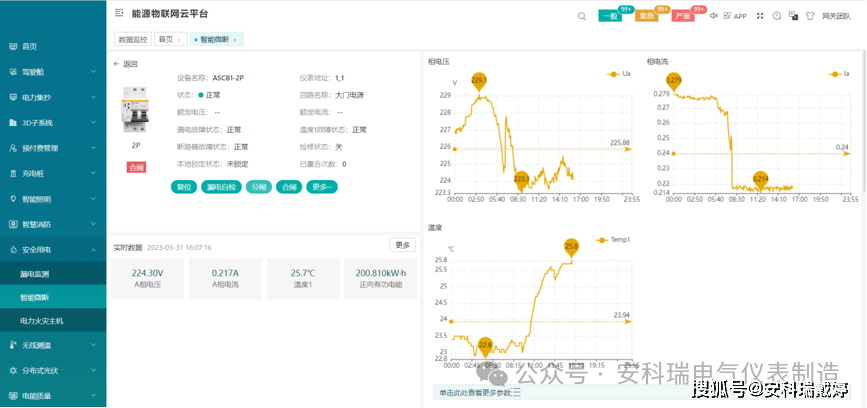Close the 首页 tab with its x
Screen dimensions: 867x408
point(179,40)
